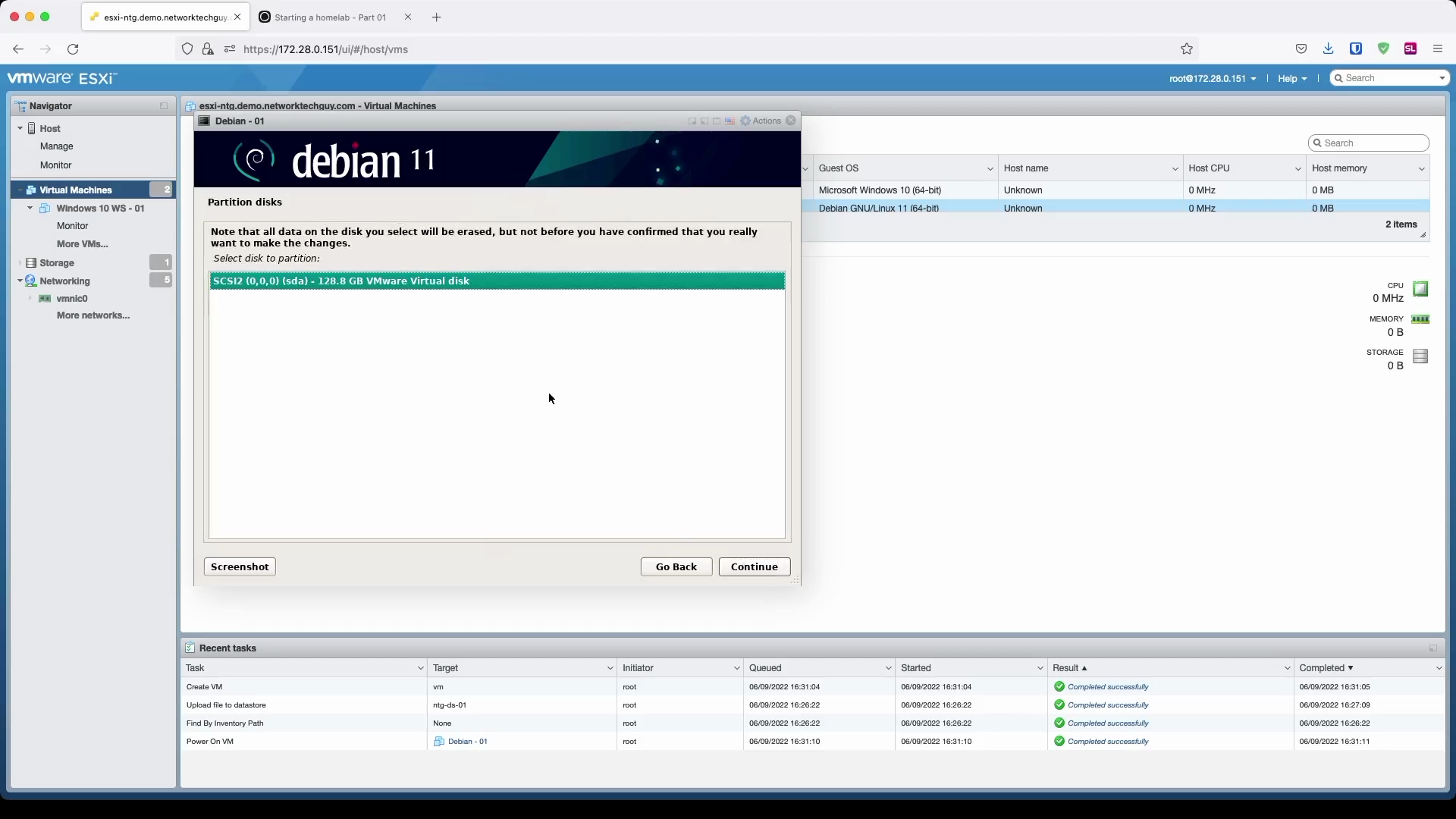
Task: Open the Help dropdown menu
Action: tap(1291, 79)
